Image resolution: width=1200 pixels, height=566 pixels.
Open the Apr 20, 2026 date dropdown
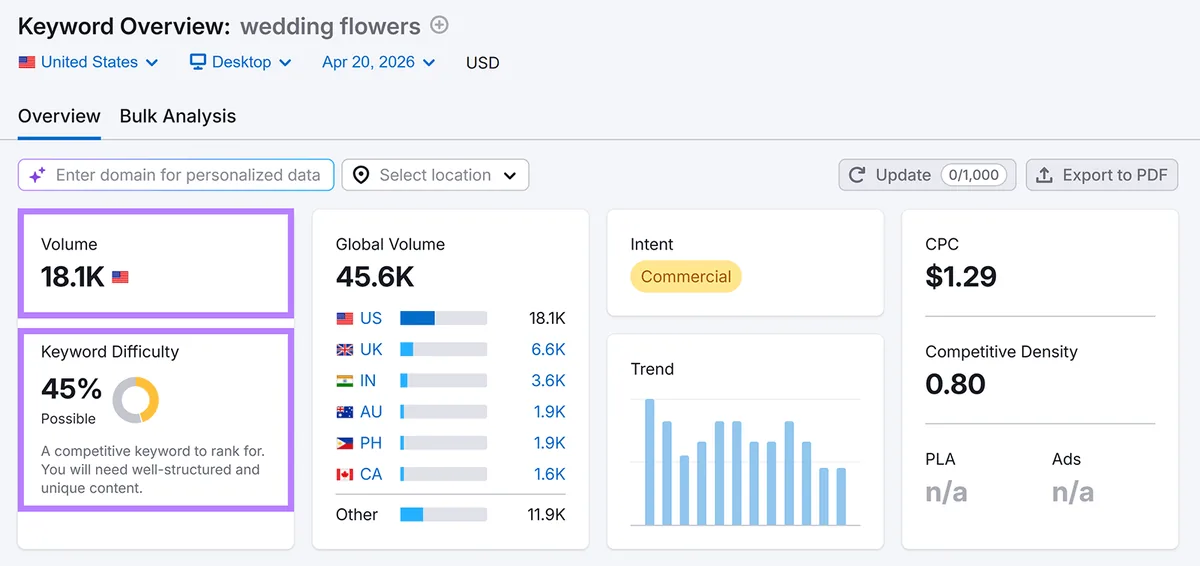click(x=379, y=62)
